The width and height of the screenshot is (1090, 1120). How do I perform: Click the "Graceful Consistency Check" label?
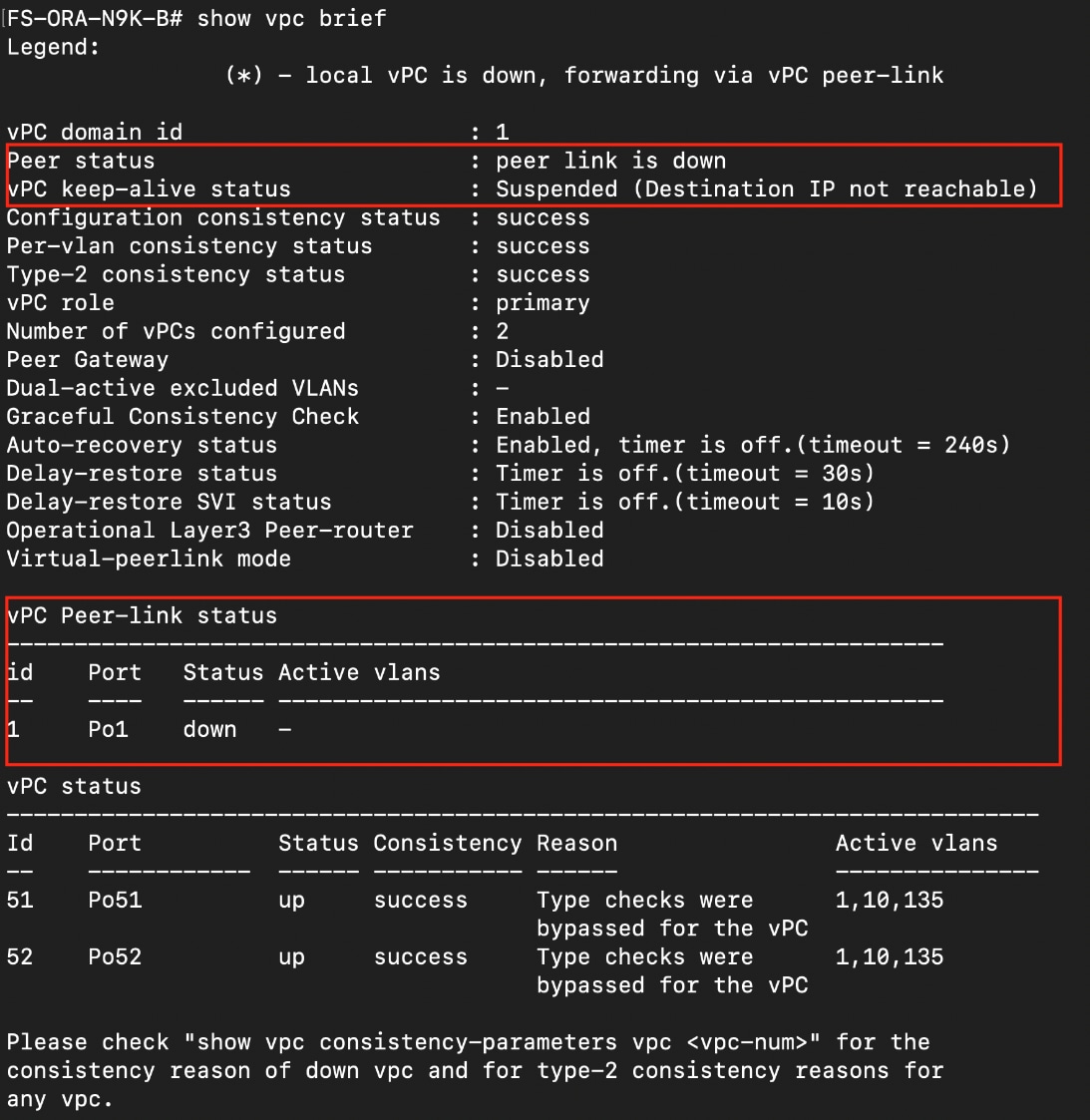click(x=182, y=416)
